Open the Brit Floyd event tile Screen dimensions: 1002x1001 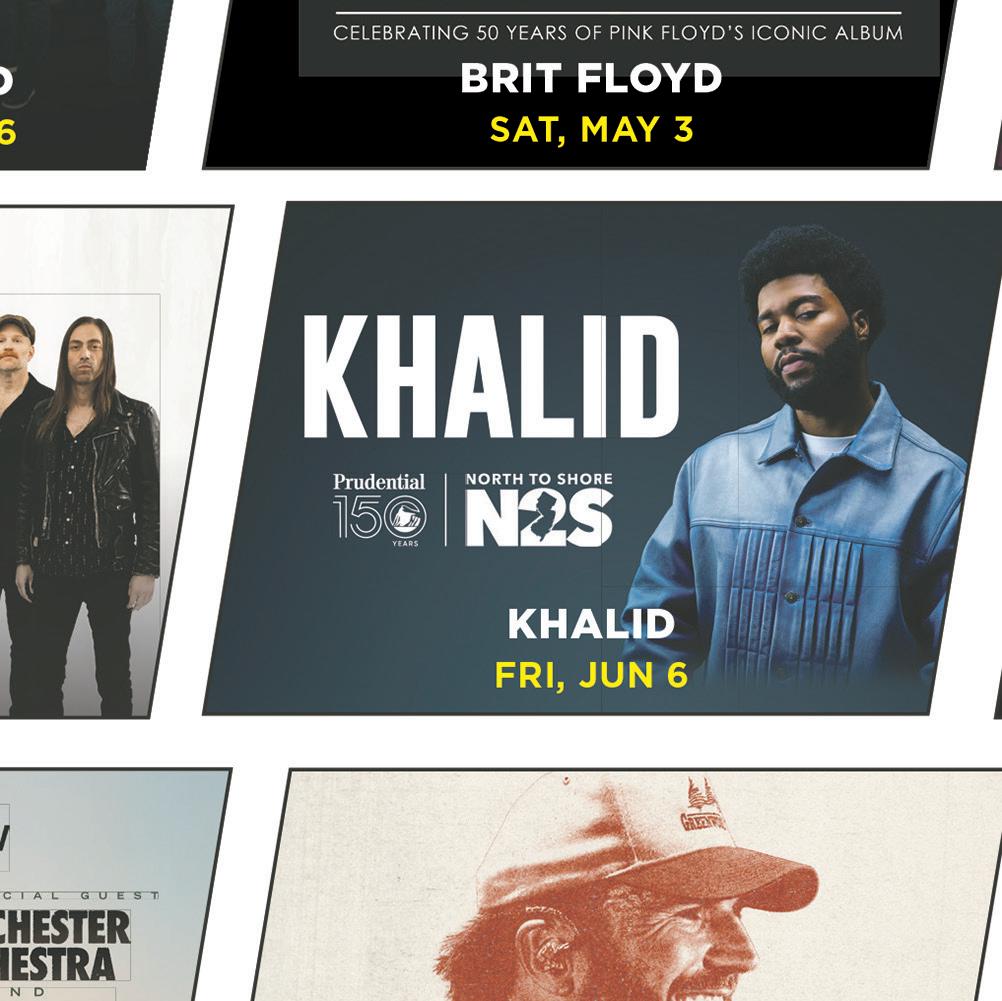click(580, 84)
